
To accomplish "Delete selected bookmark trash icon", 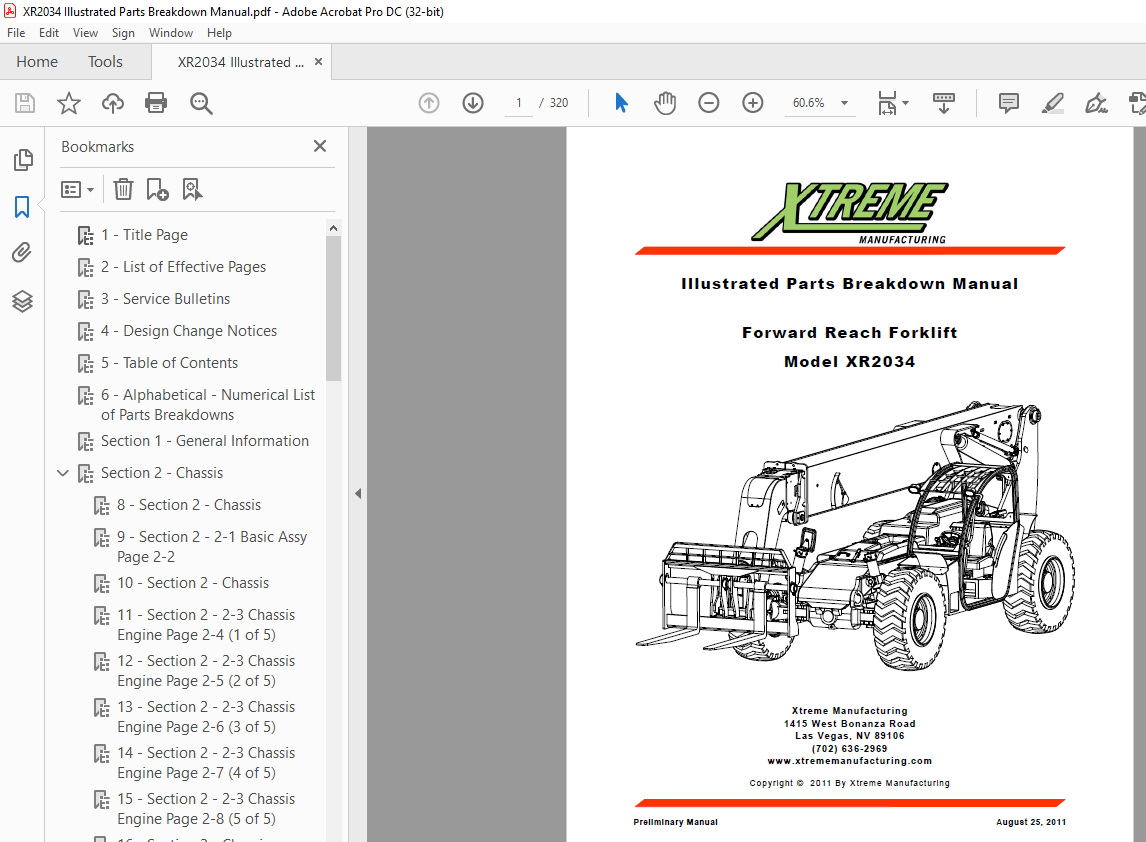I will (x=124, y=189).
